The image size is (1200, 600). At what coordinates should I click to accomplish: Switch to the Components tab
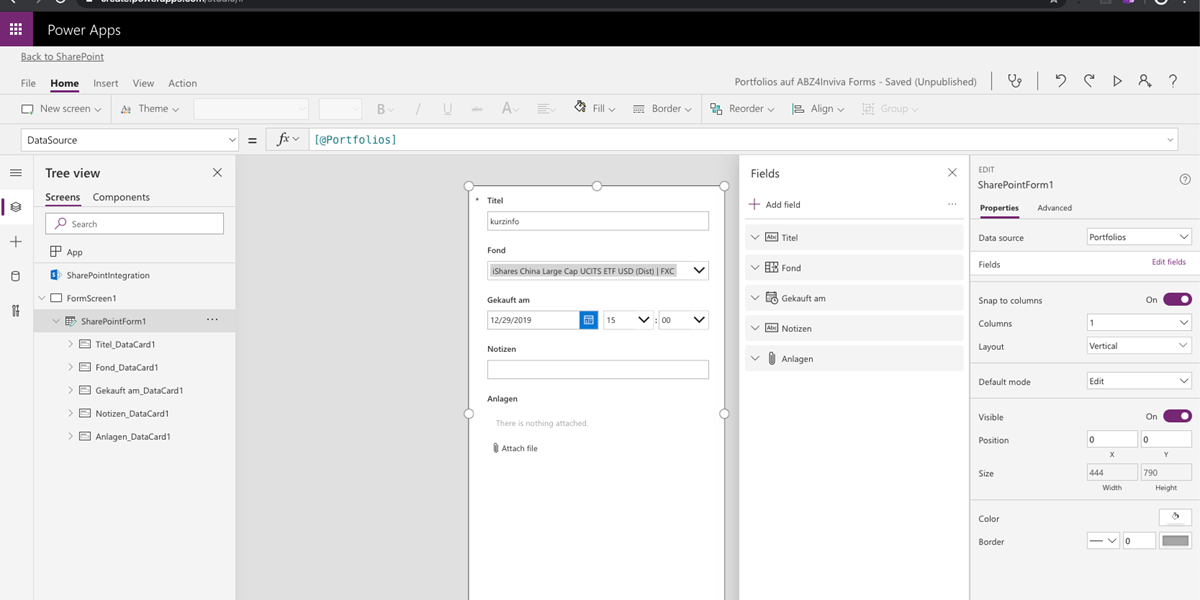tap(121, 197)
